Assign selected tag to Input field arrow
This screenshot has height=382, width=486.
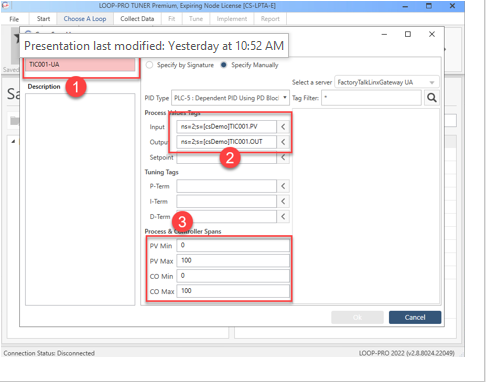[283, 127]
